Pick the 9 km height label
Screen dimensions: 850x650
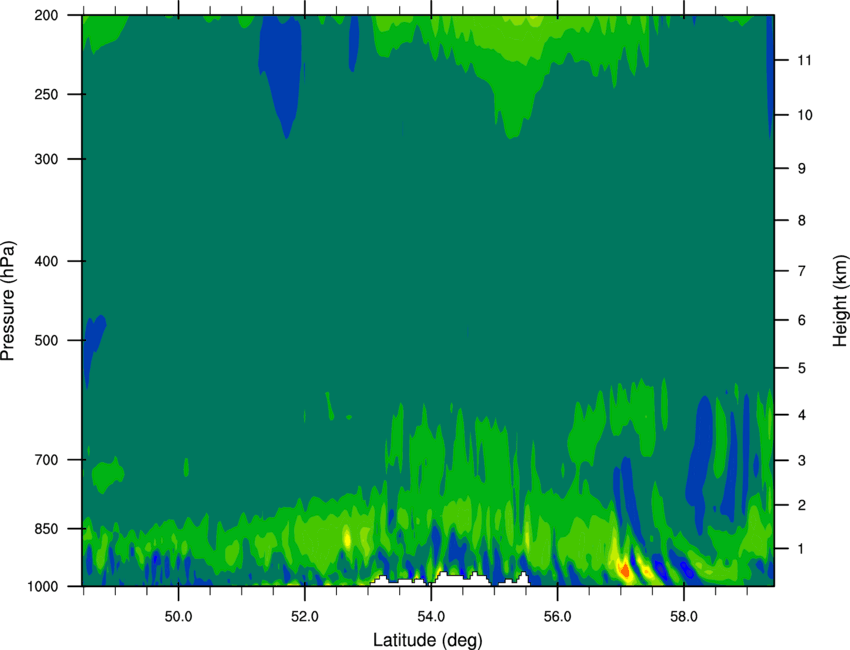click(801, 169)
